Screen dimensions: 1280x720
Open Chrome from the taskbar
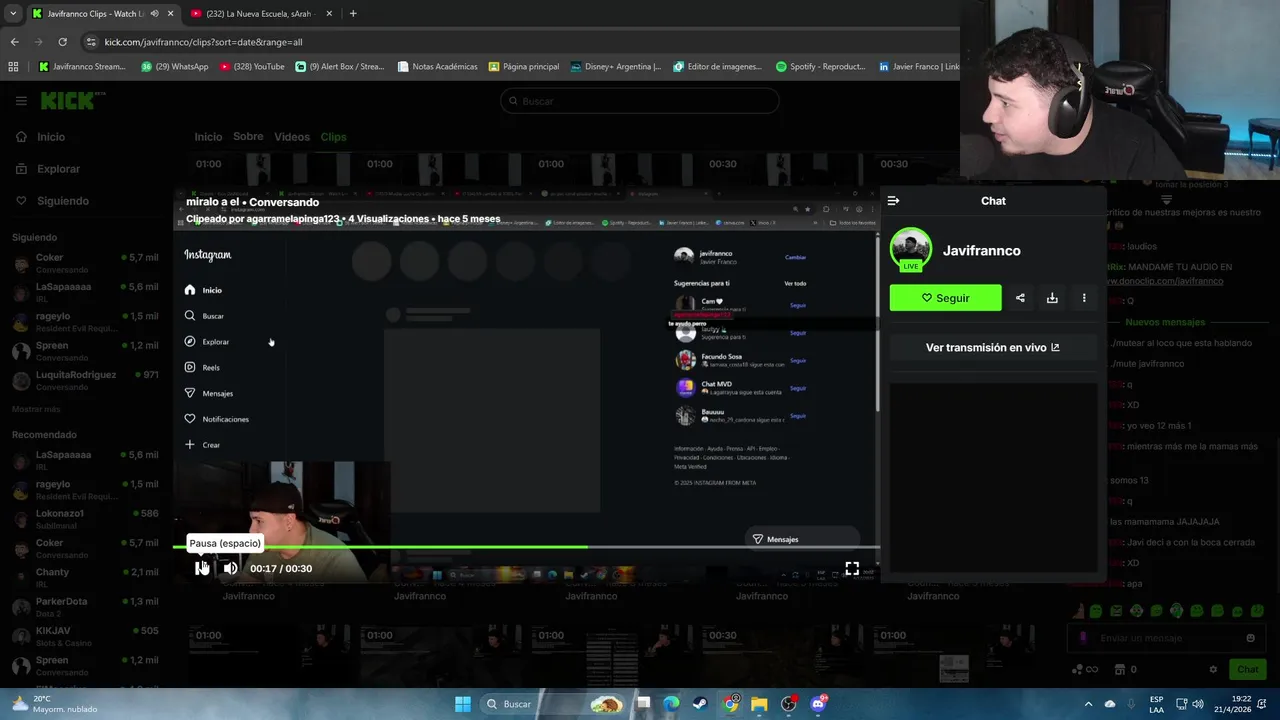point(731,704)
